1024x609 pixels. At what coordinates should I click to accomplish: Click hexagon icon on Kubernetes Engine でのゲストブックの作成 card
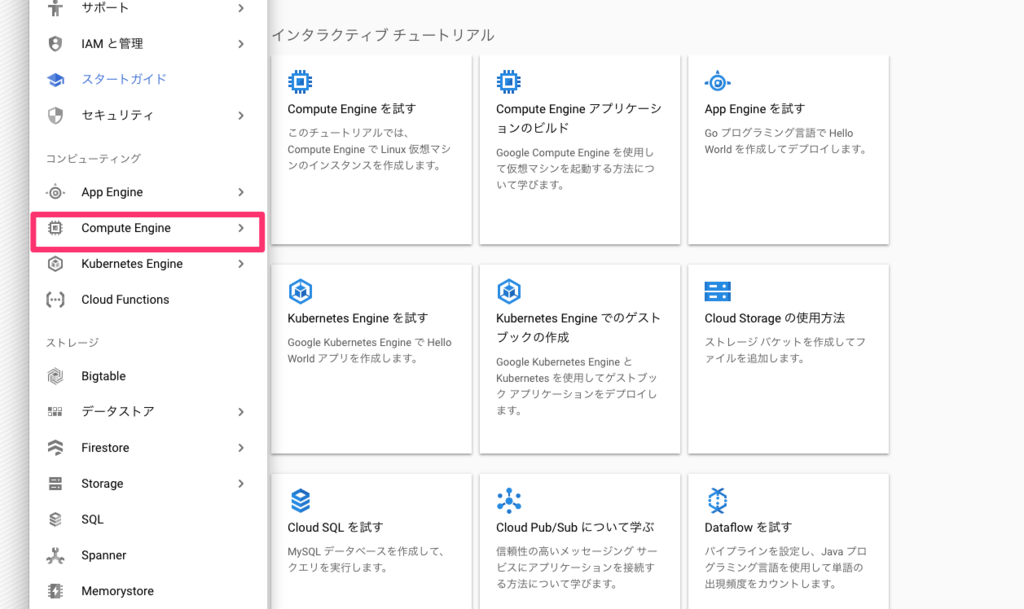[x=509, y=291]
